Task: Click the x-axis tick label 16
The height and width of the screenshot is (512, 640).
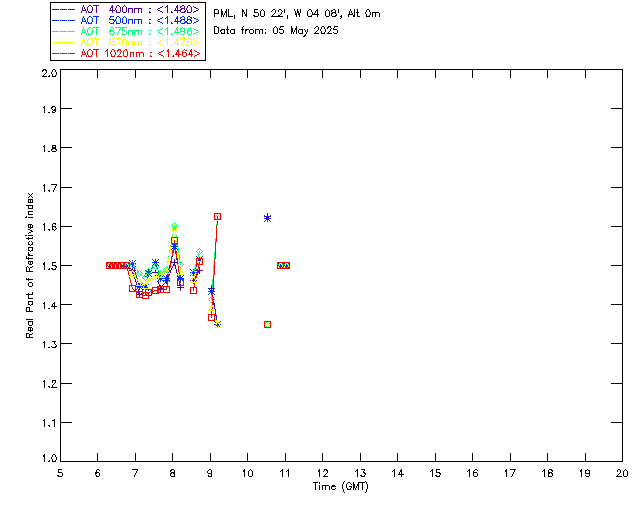Action: coord(472,473)
